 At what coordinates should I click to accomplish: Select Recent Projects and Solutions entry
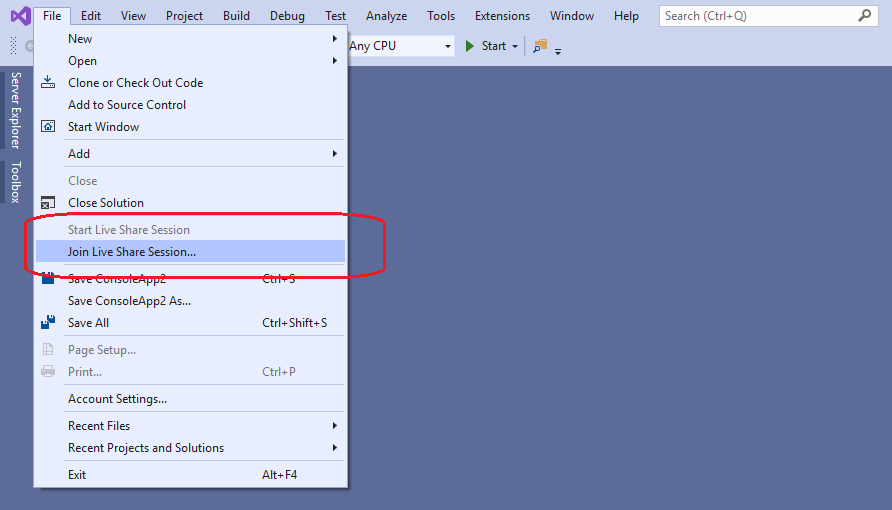[191, 447]
